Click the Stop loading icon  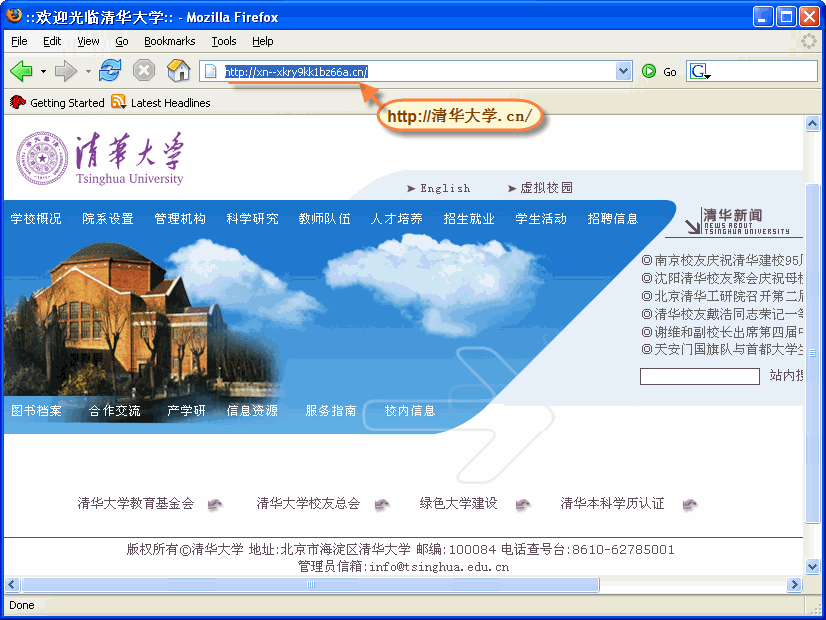click(143, 71)
